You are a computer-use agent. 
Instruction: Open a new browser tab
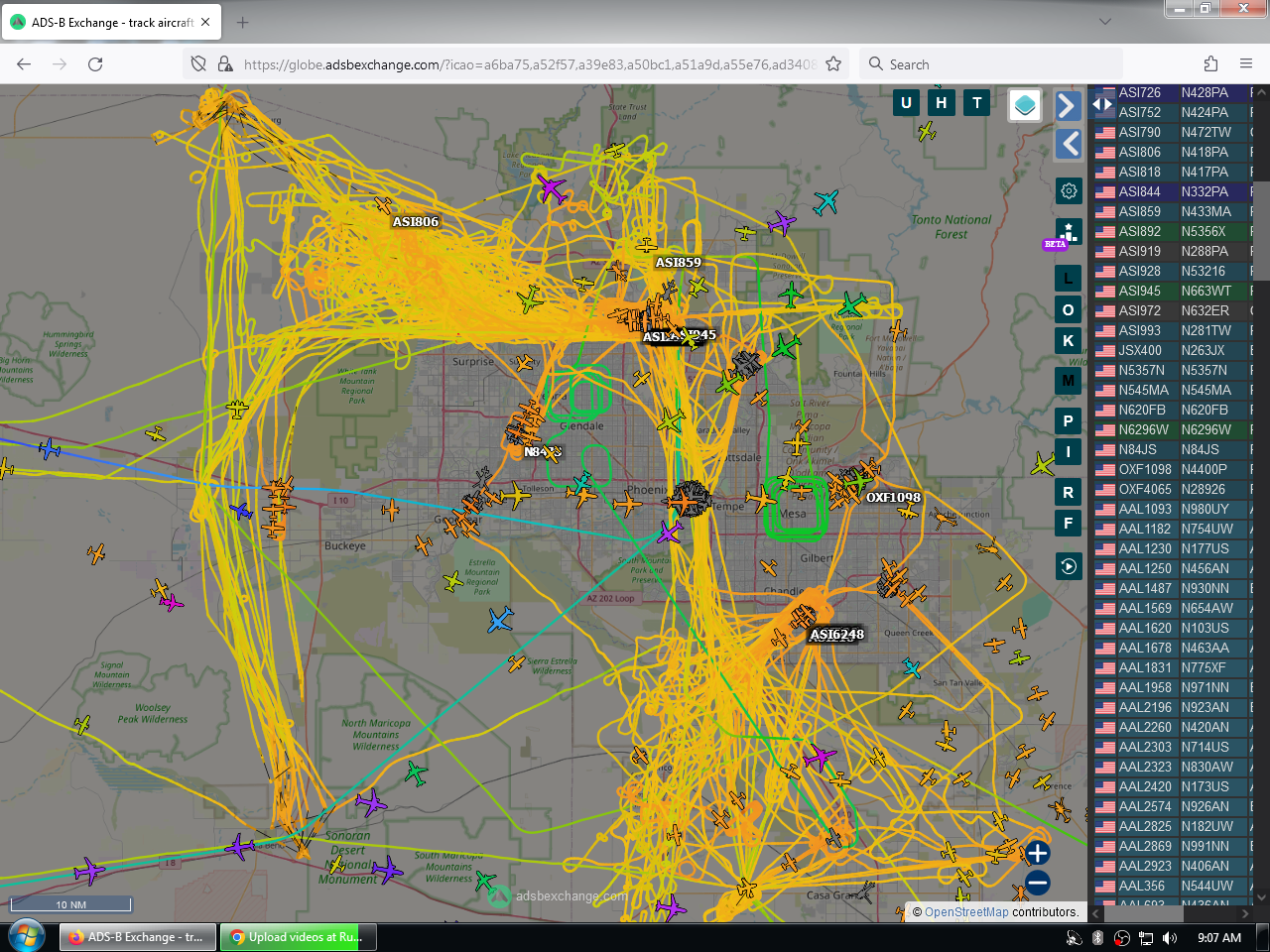[x=243, y=22]
